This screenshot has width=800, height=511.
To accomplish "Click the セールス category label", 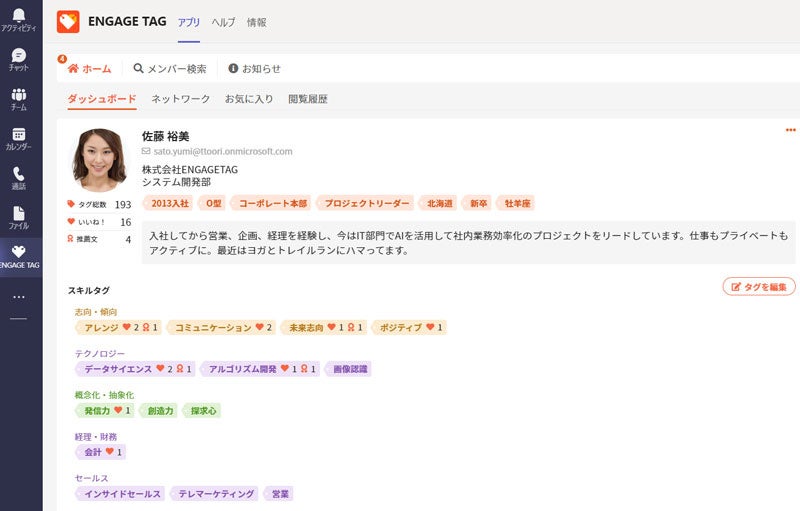I will click(91, 478).
